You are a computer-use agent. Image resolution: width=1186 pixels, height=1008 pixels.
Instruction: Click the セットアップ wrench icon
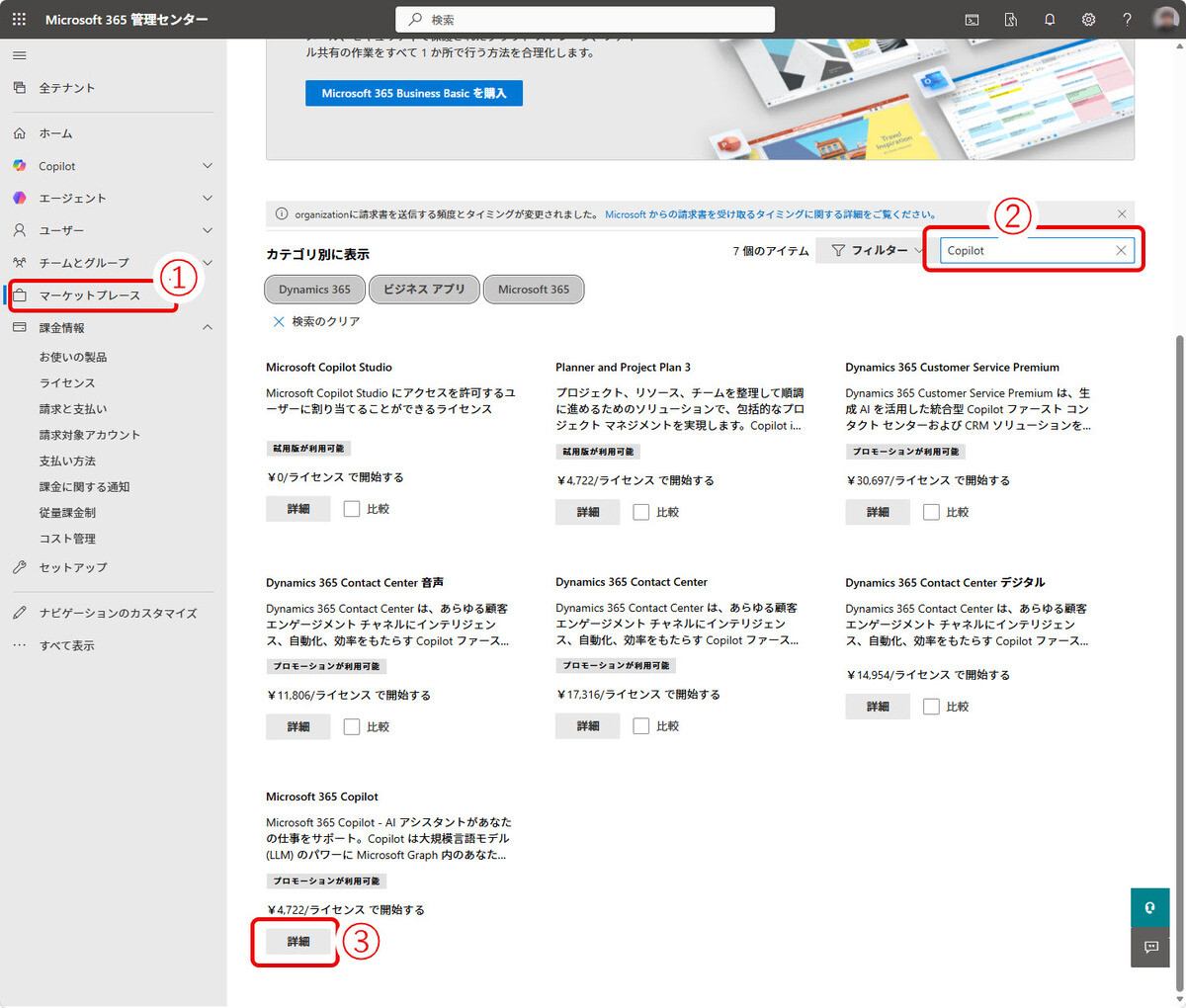20,567
